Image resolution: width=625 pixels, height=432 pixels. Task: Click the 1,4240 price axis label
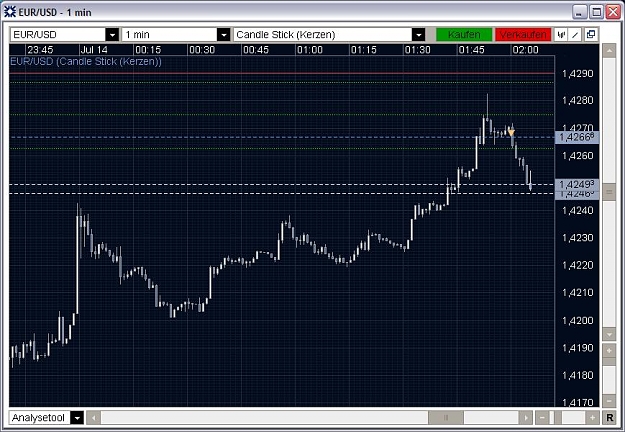pyautogui.click(x=578, y=210)
